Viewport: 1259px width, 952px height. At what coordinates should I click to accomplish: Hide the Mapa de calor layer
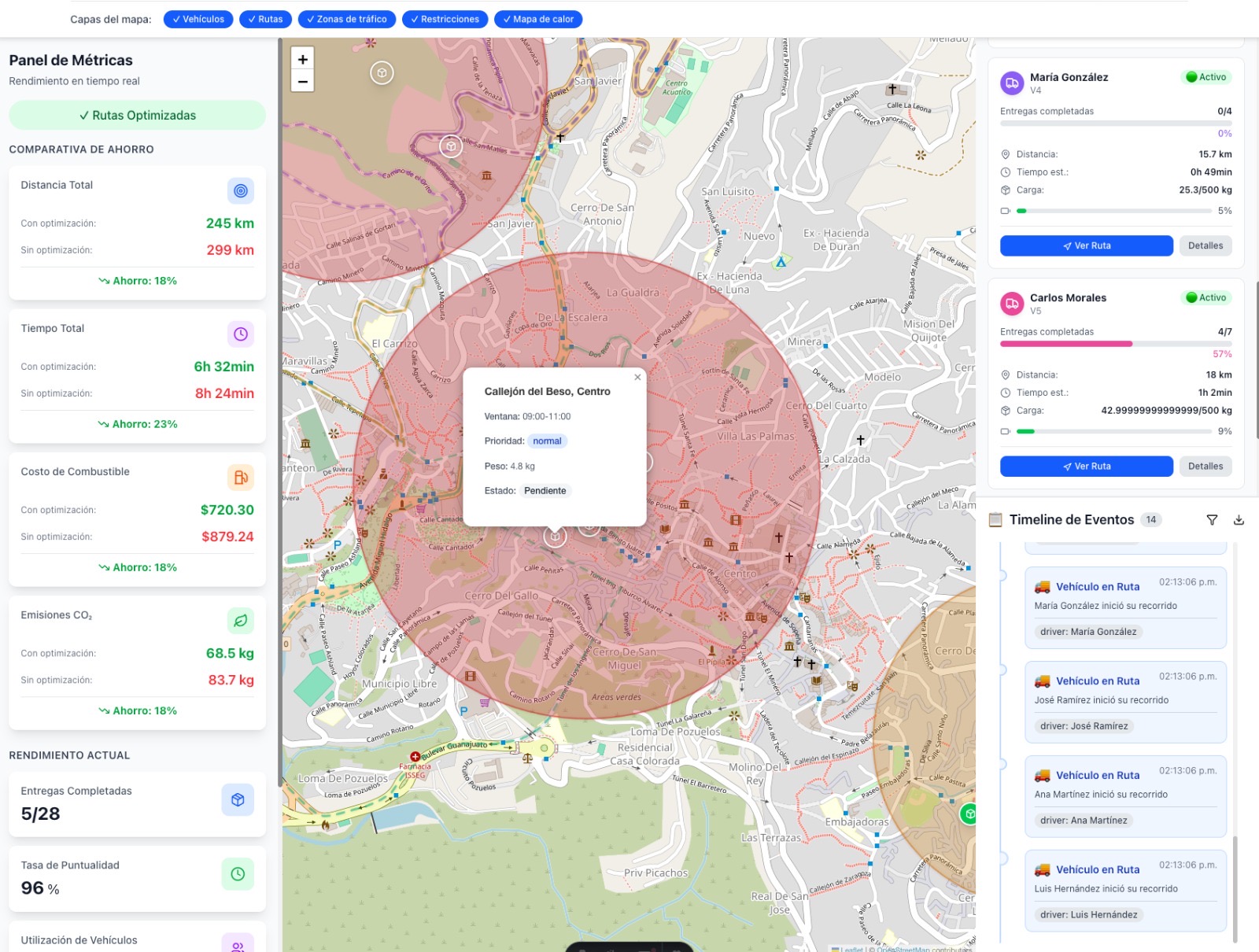pyautogui.click(x=538, y=19)
